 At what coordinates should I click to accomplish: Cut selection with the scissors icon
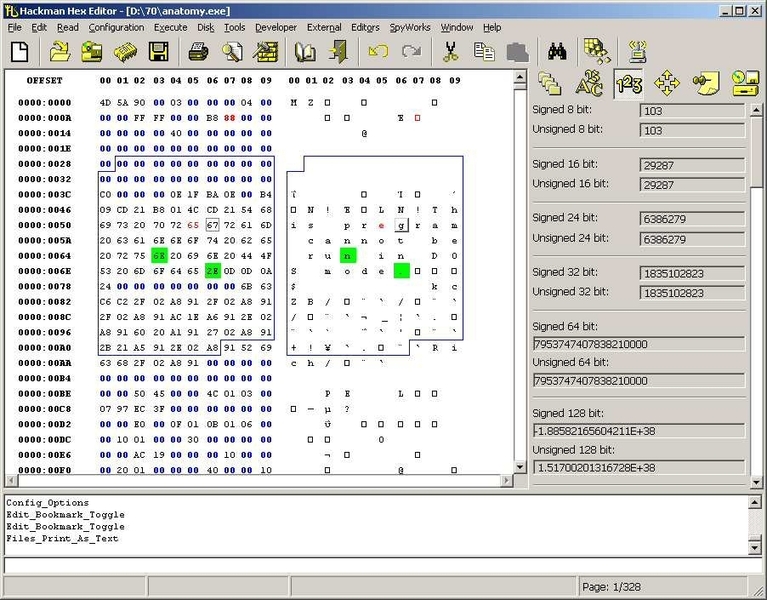click(451, 52)
